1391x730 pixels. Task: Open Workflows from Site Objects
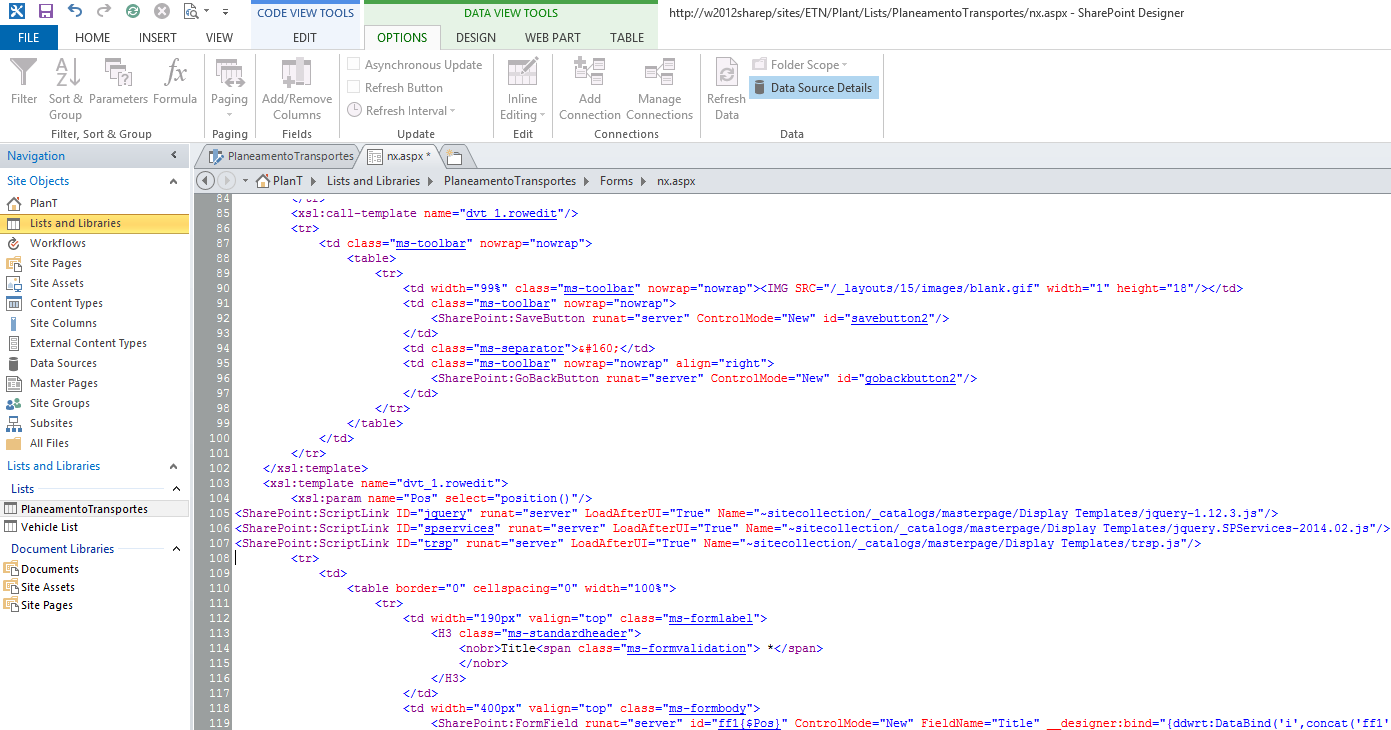61,242
